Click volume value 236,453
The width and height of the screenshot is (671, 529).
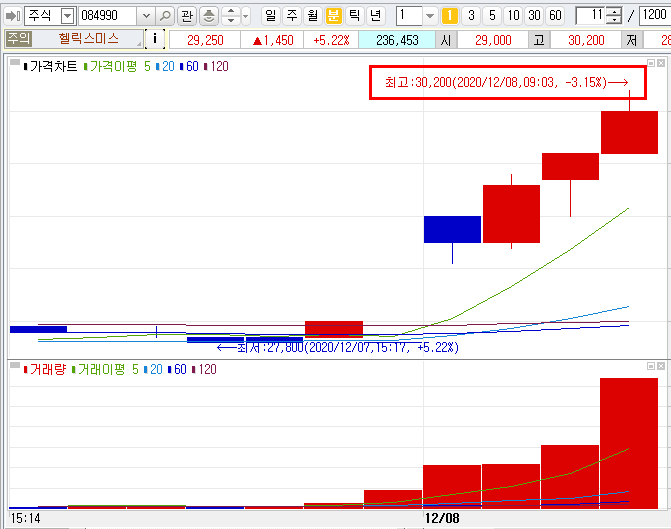pos(397,40)
